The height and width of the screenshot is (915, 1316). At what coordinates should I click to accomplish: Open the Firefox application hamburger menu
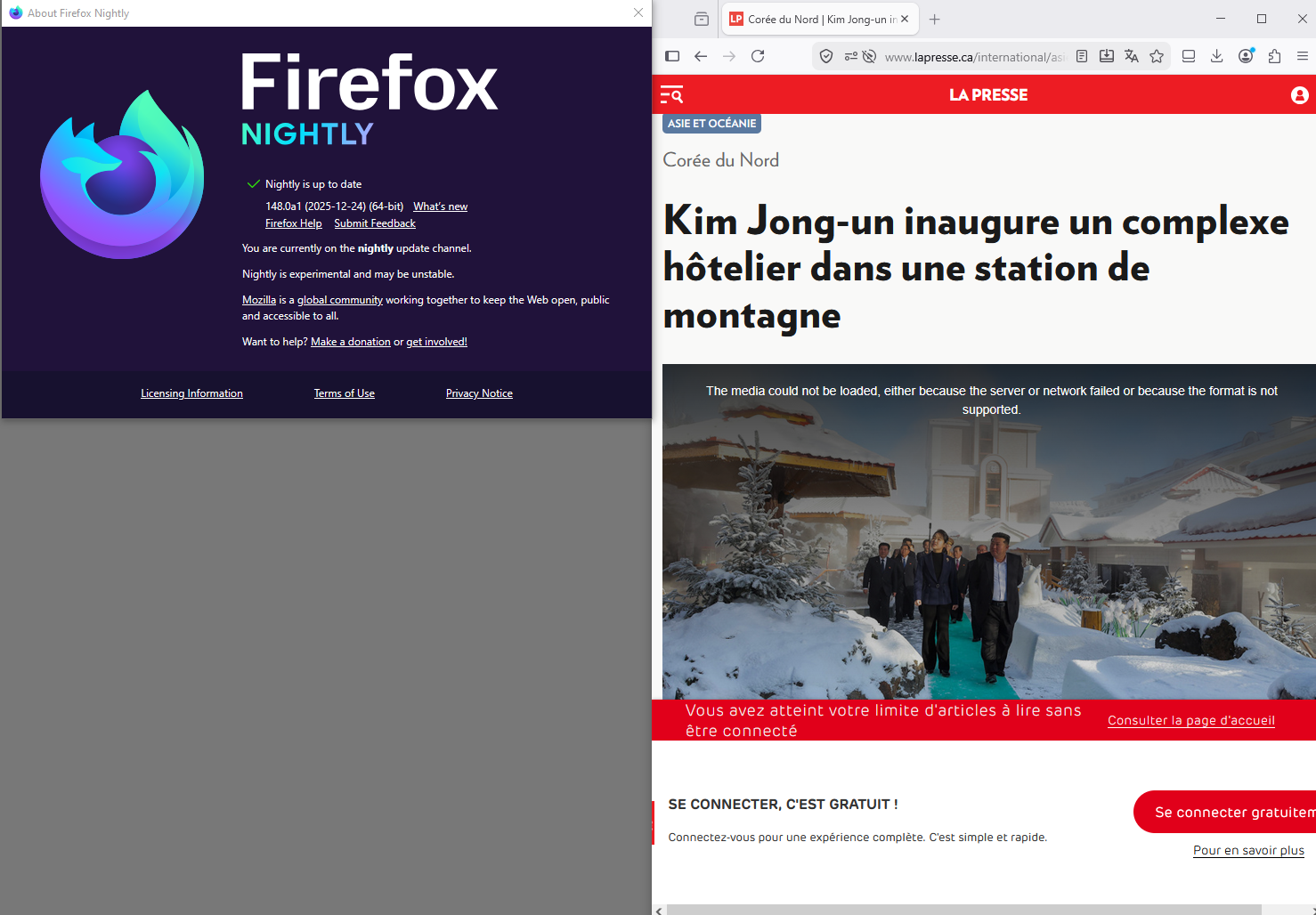coord(1303,56)
